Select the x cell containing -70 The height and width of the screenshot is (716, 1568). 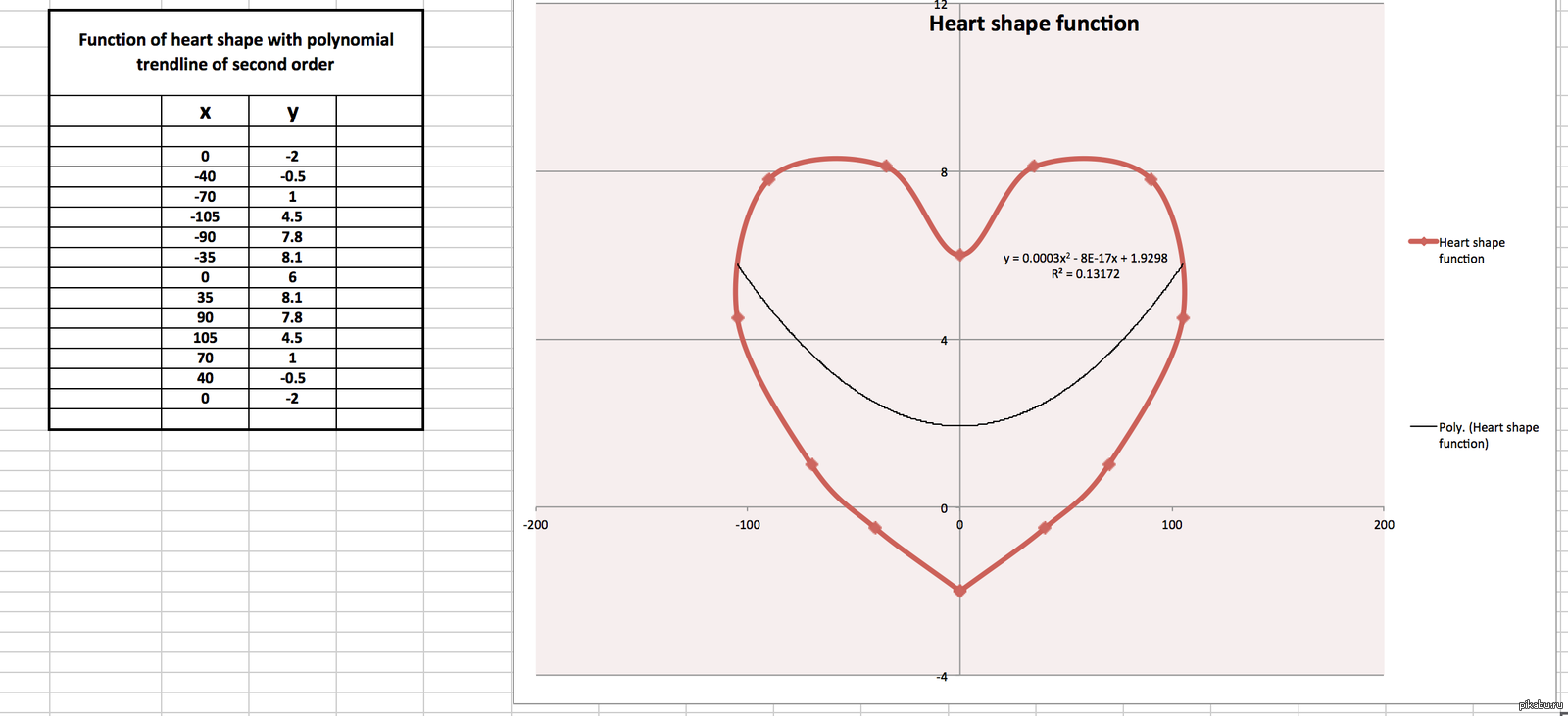(205, 197)
